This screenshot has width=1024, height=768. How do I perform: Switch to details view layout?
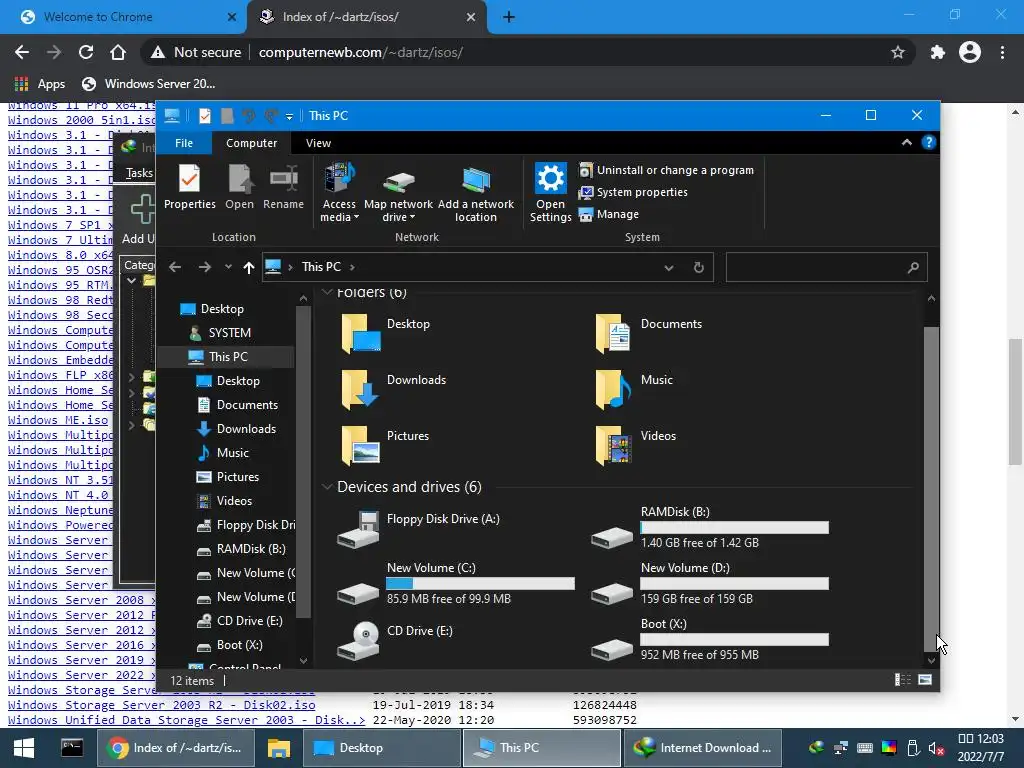click(903, 680)
